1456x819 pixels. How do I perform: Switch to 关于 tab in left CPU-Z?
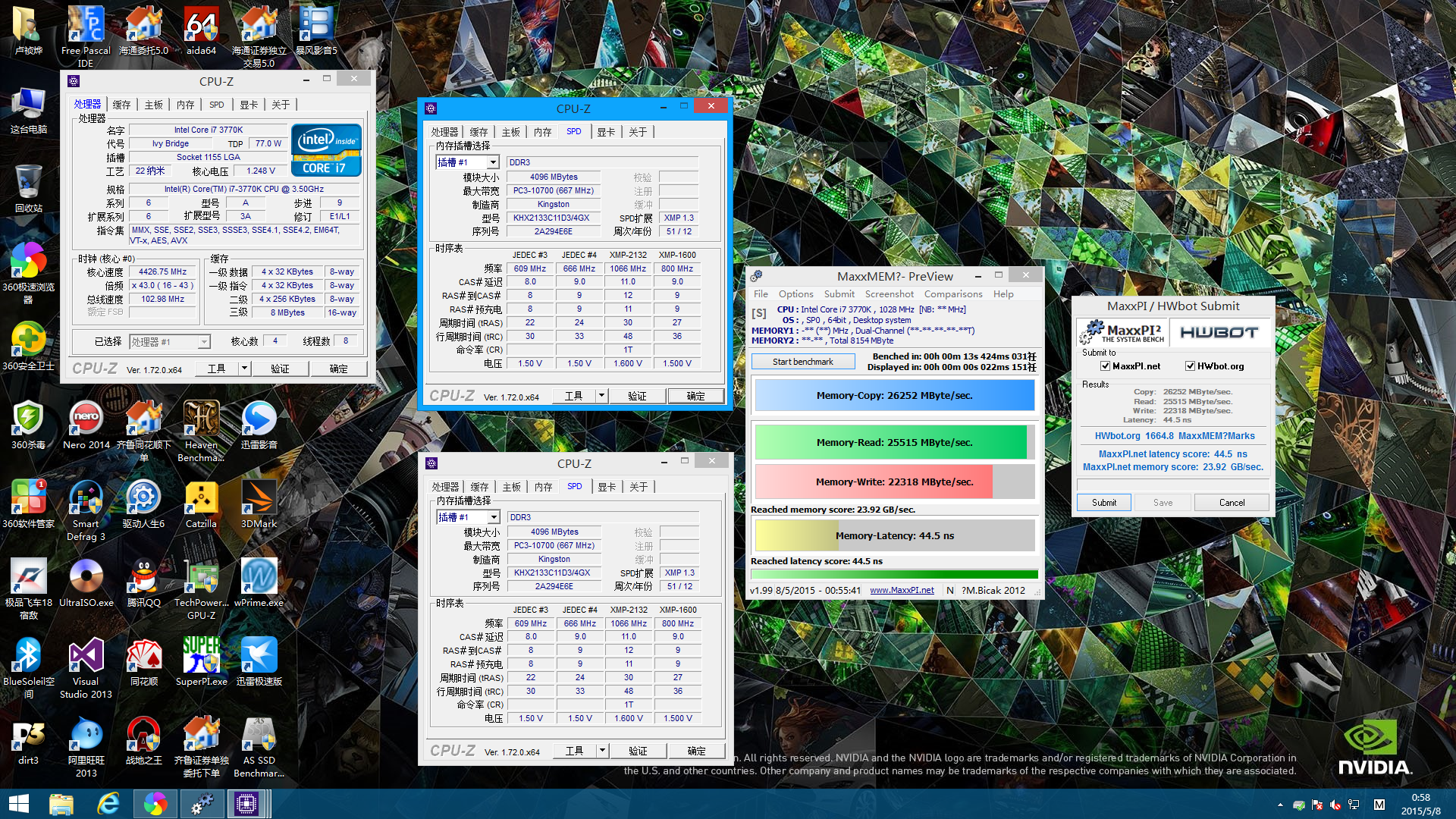[281, 105]
